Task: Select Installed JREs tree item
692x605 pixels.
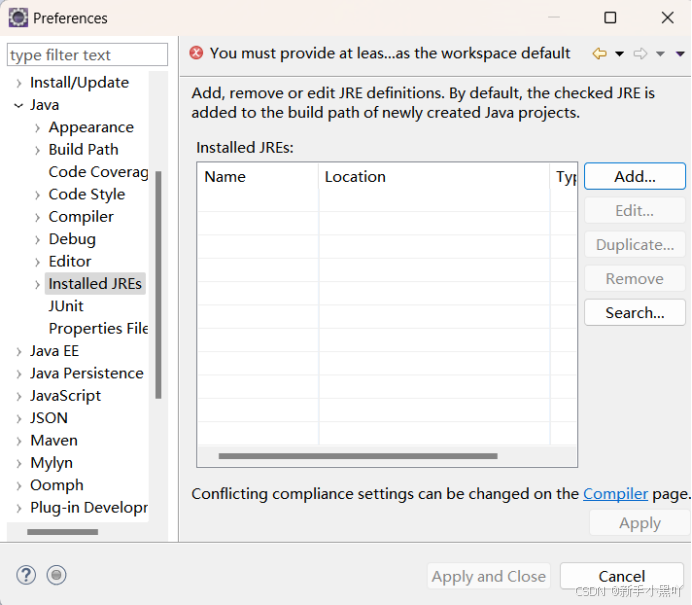Action: pyautogui.click(x=95, y=284)
